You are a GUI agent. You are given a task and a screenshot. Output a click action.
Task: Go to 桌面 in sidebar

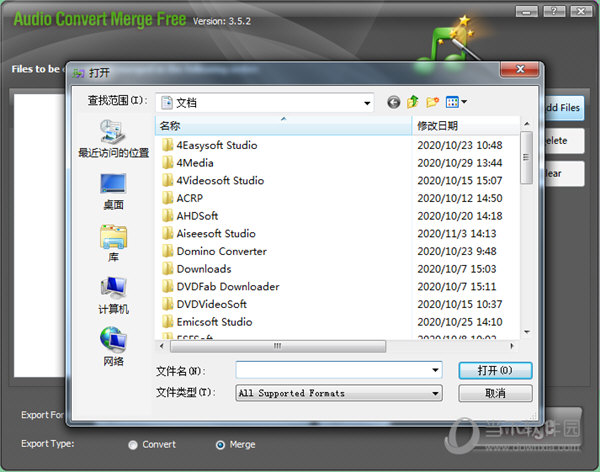[x=113, y=191]
